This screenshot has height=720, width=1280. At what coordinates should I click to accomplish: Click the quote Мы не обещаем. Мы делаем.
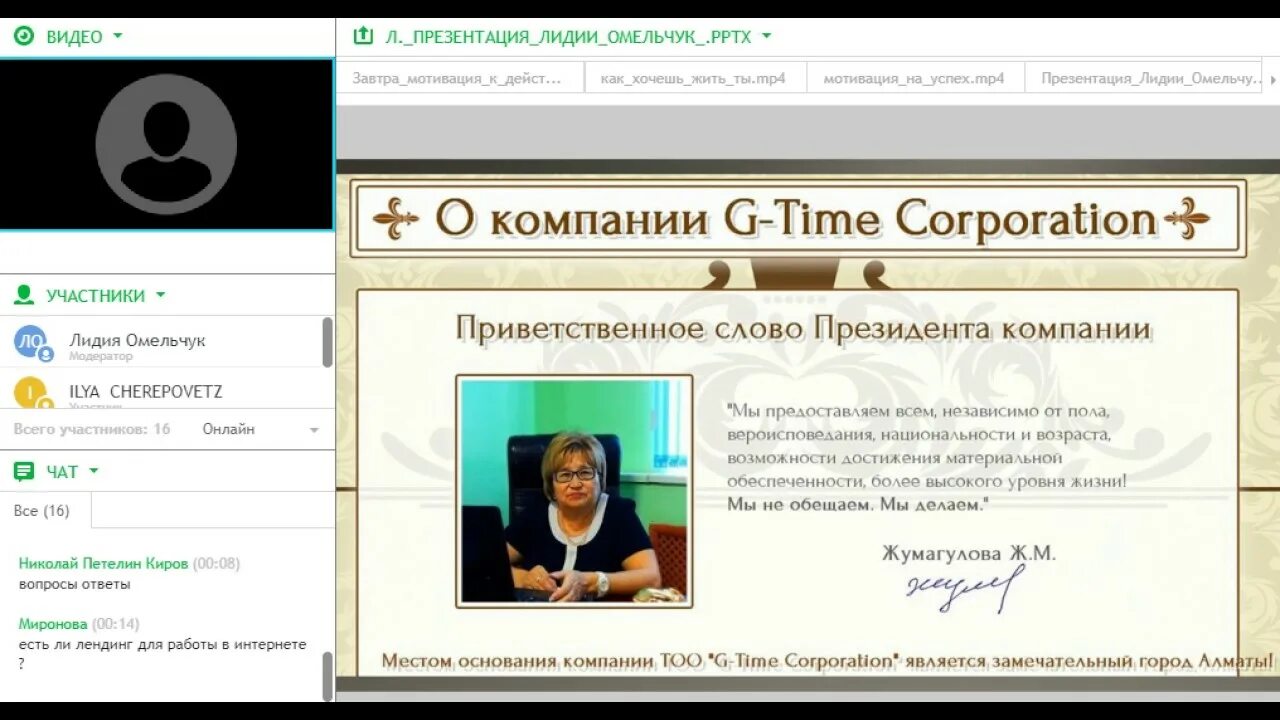coord(857,504)
